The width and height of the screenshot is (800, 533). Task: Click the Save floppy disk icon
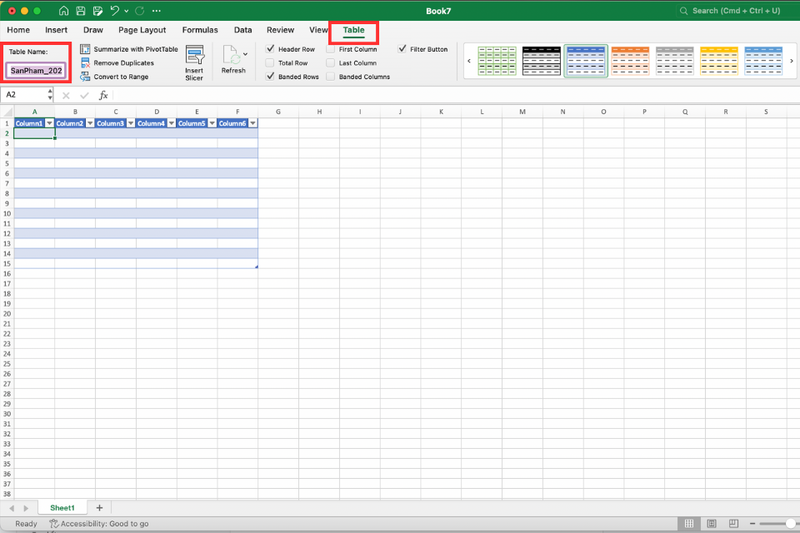pyautogui.click(x=81, y=11)
